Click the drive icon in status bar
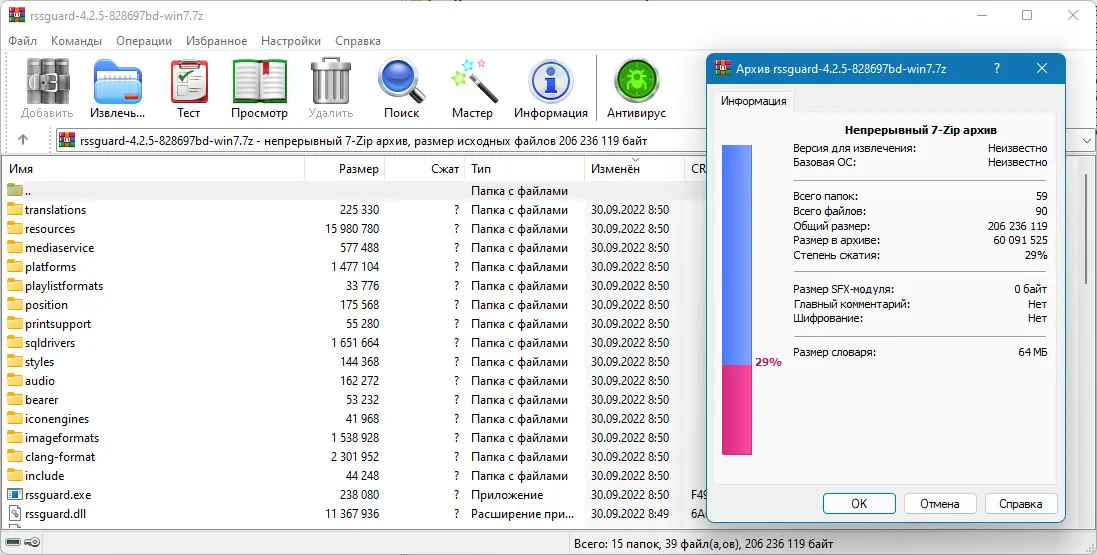Image resolution: width=1097 pixels, height=555 pixels. click(x=13, y=542)
